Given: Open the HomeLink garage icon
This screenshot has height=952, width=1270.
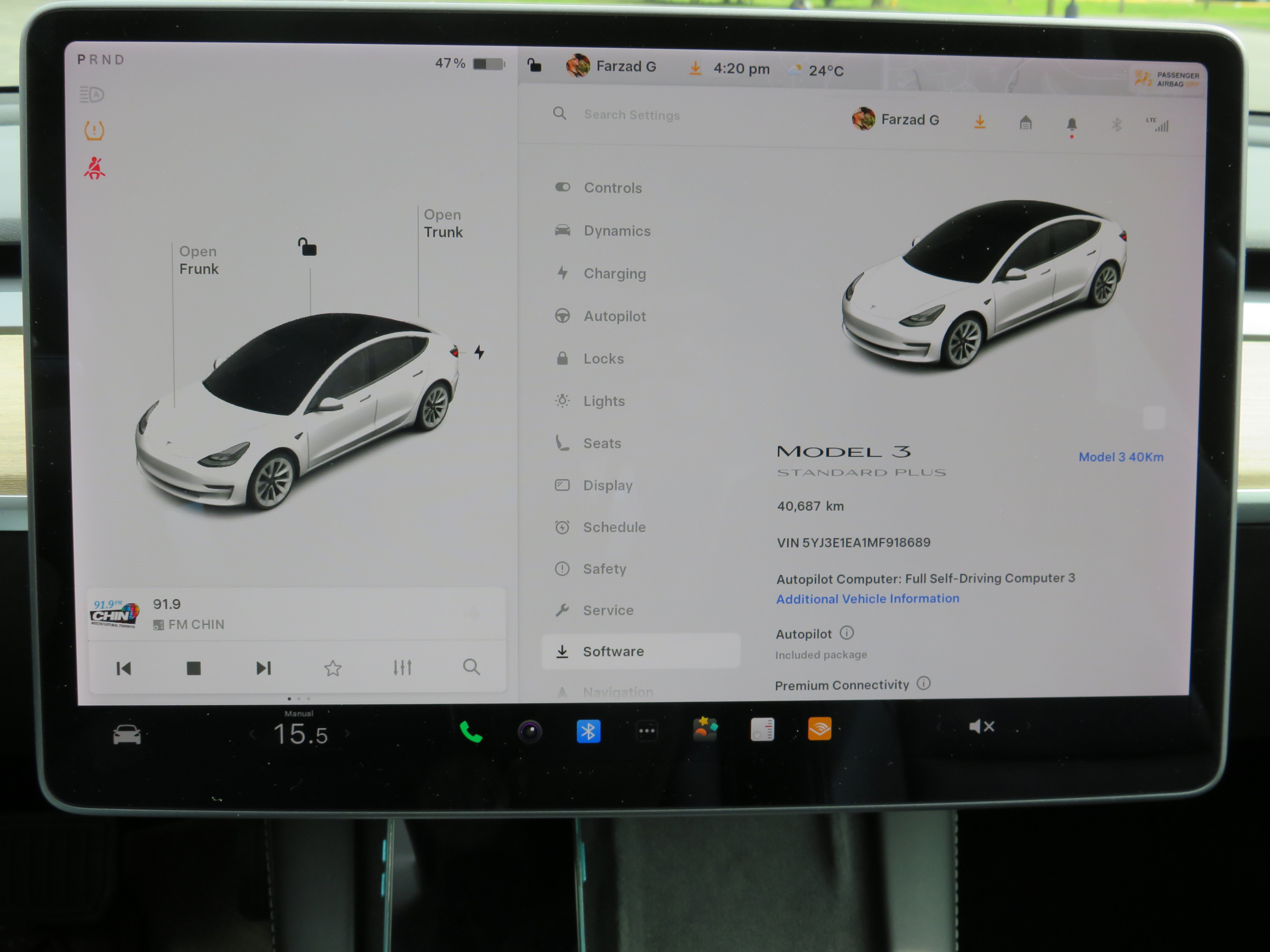Looking at the screenshot, I should [1025, 123].
